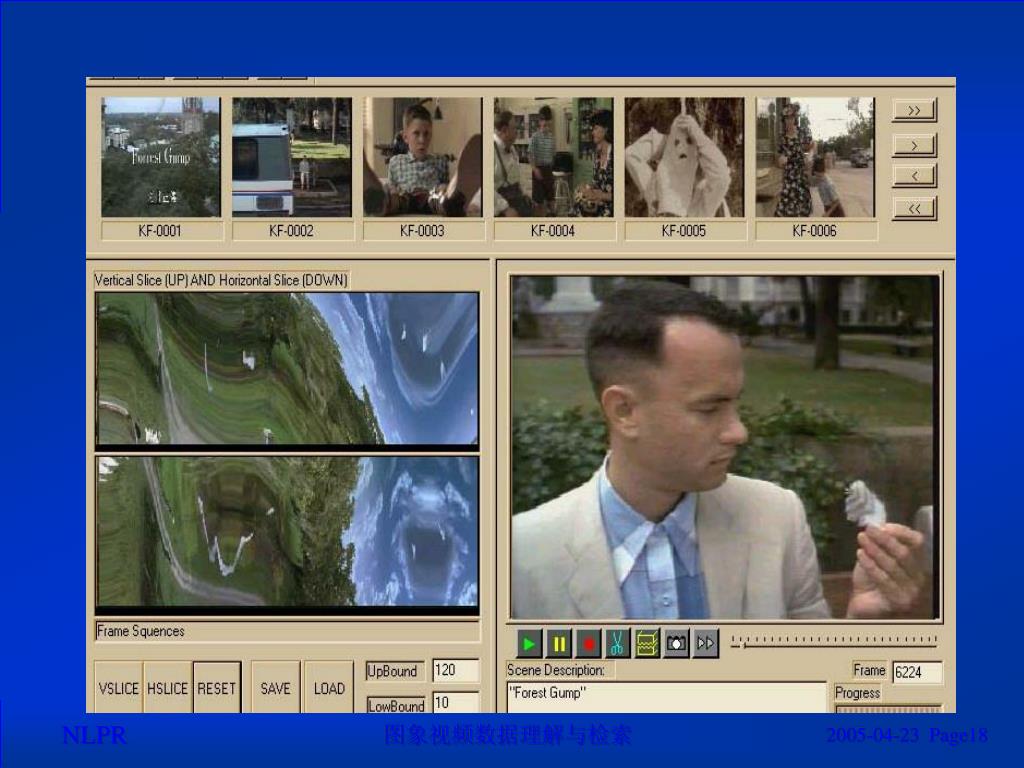
Task: Click the Scene Description label
Action: (556, 670)
